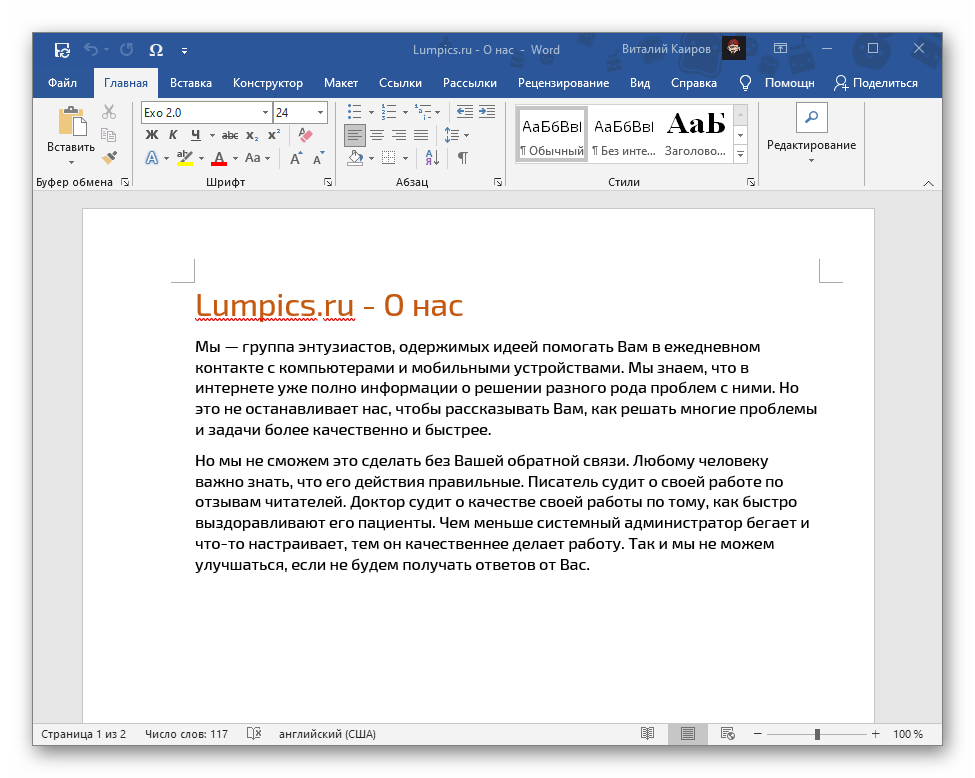Switch to the Макет tab
975x778 pixels.
point(341,83)
